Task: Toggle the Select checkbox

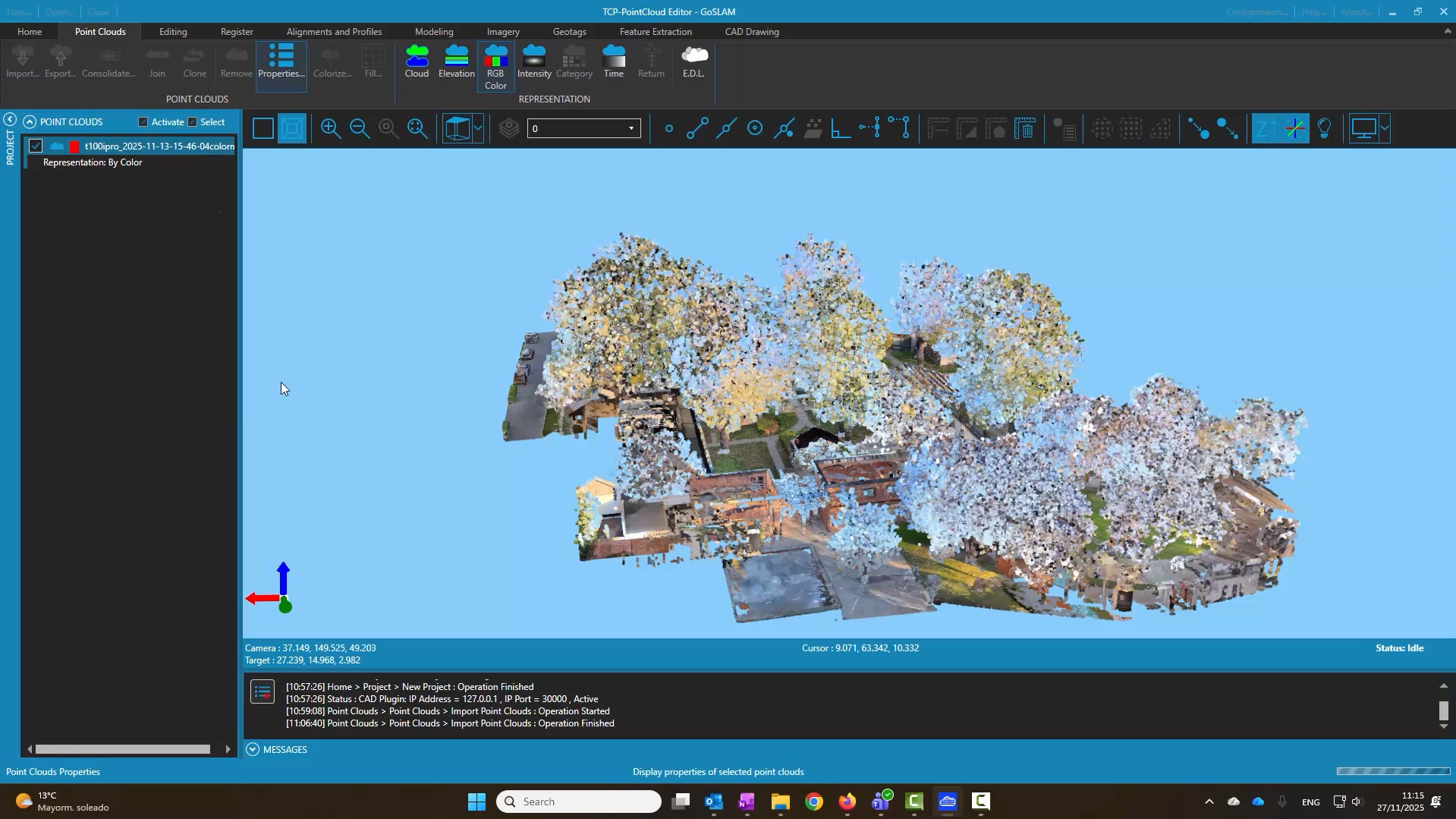Action: (193, 122)
